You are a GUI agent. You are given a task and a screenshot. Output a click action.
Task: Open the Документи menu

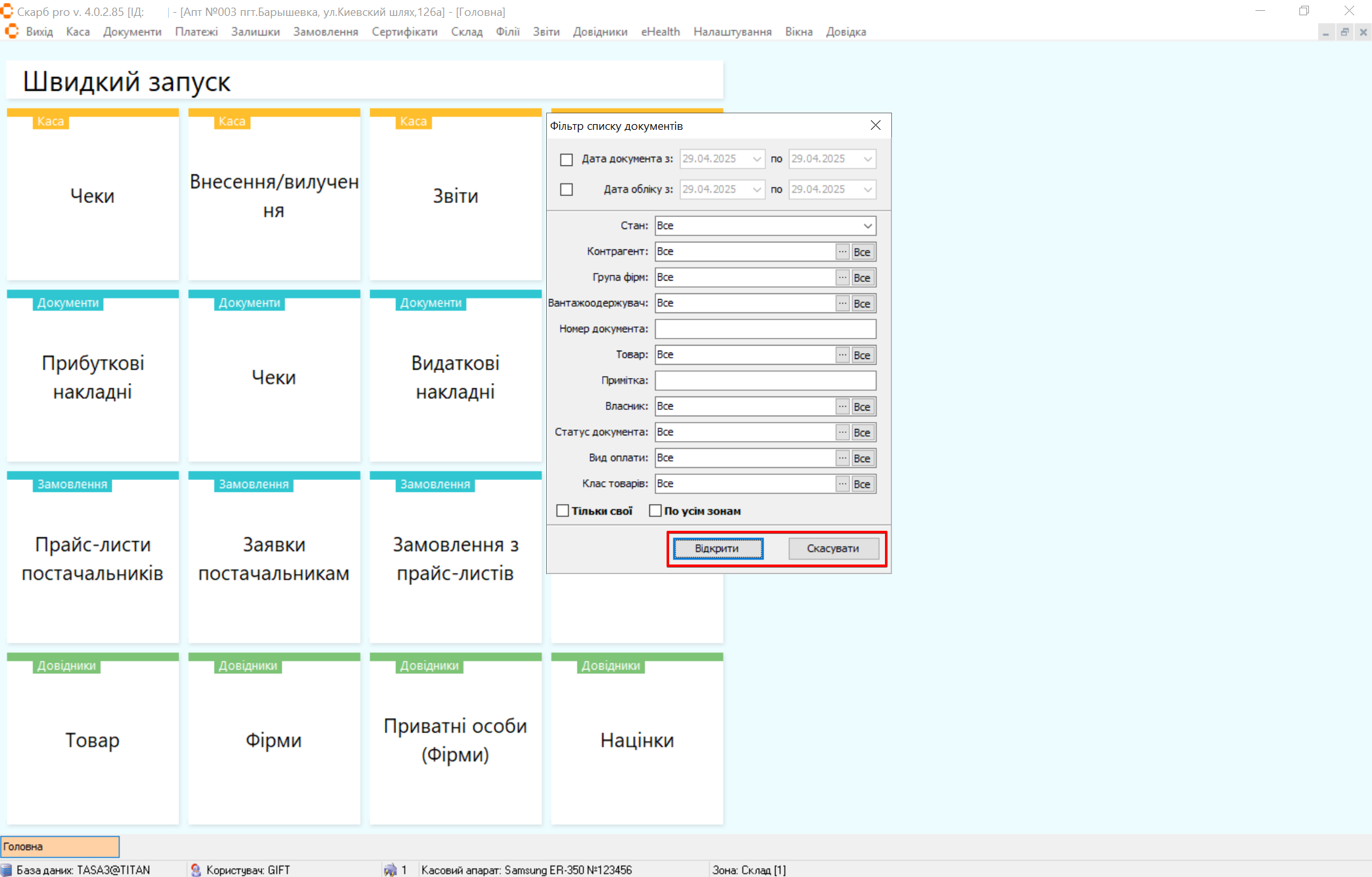(x=132, y=32)
